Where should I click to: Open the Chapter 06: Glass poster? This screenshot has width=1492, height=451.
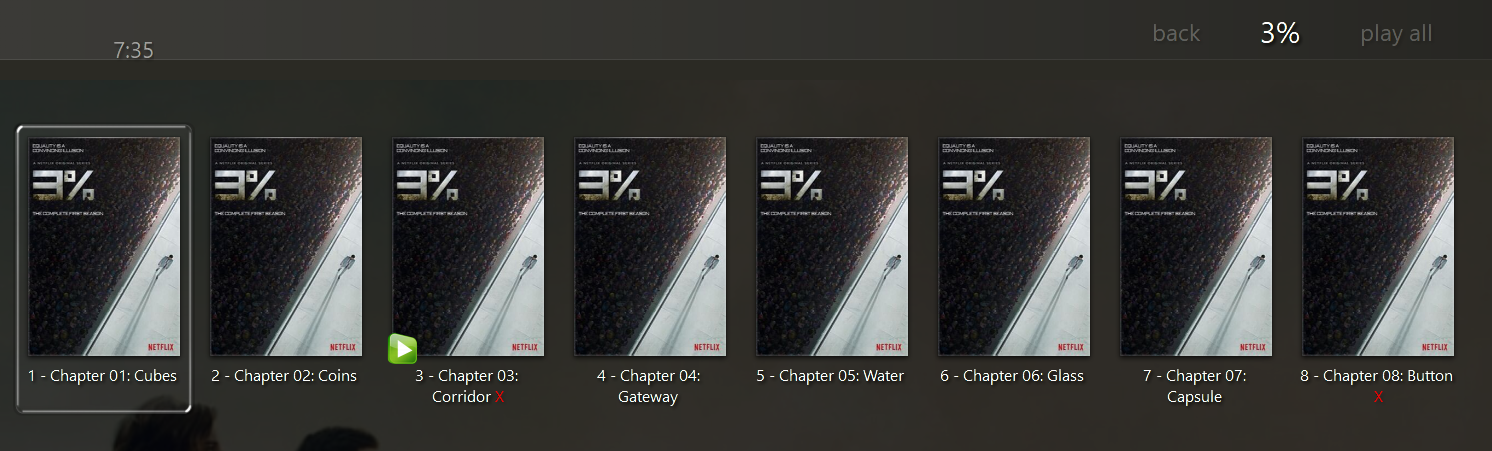[1014, 246]
